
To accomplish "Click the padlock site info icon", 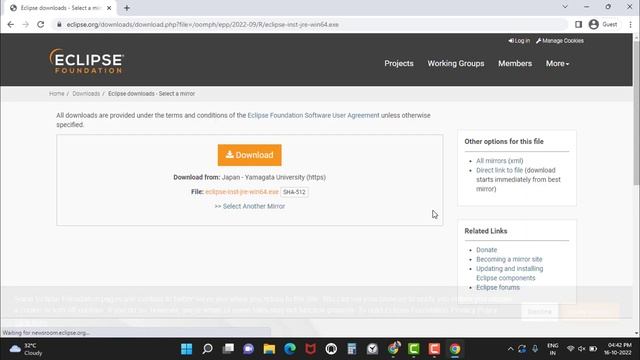I will (x=59, y=24).
